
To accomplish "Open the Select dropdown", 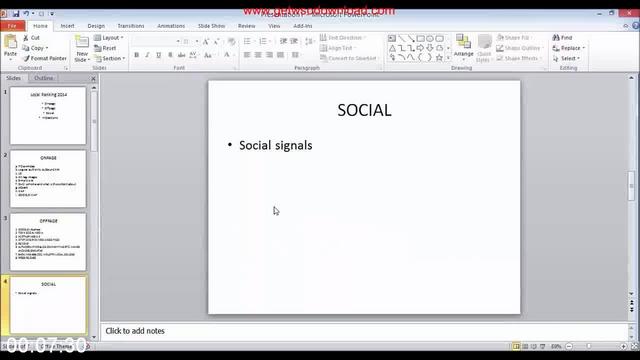I will tap(567, 58).
